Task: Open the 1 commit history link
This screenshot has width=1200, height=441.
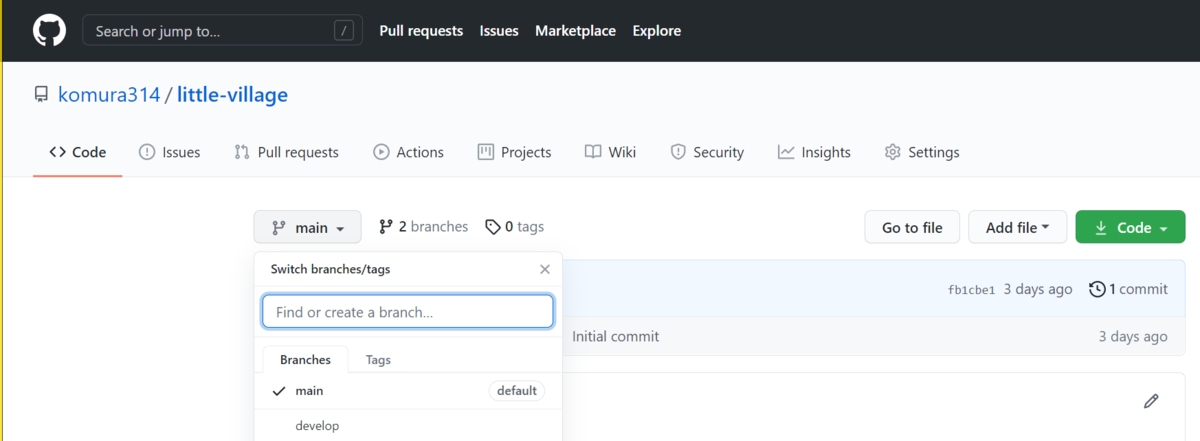Action: [1128, 289]
